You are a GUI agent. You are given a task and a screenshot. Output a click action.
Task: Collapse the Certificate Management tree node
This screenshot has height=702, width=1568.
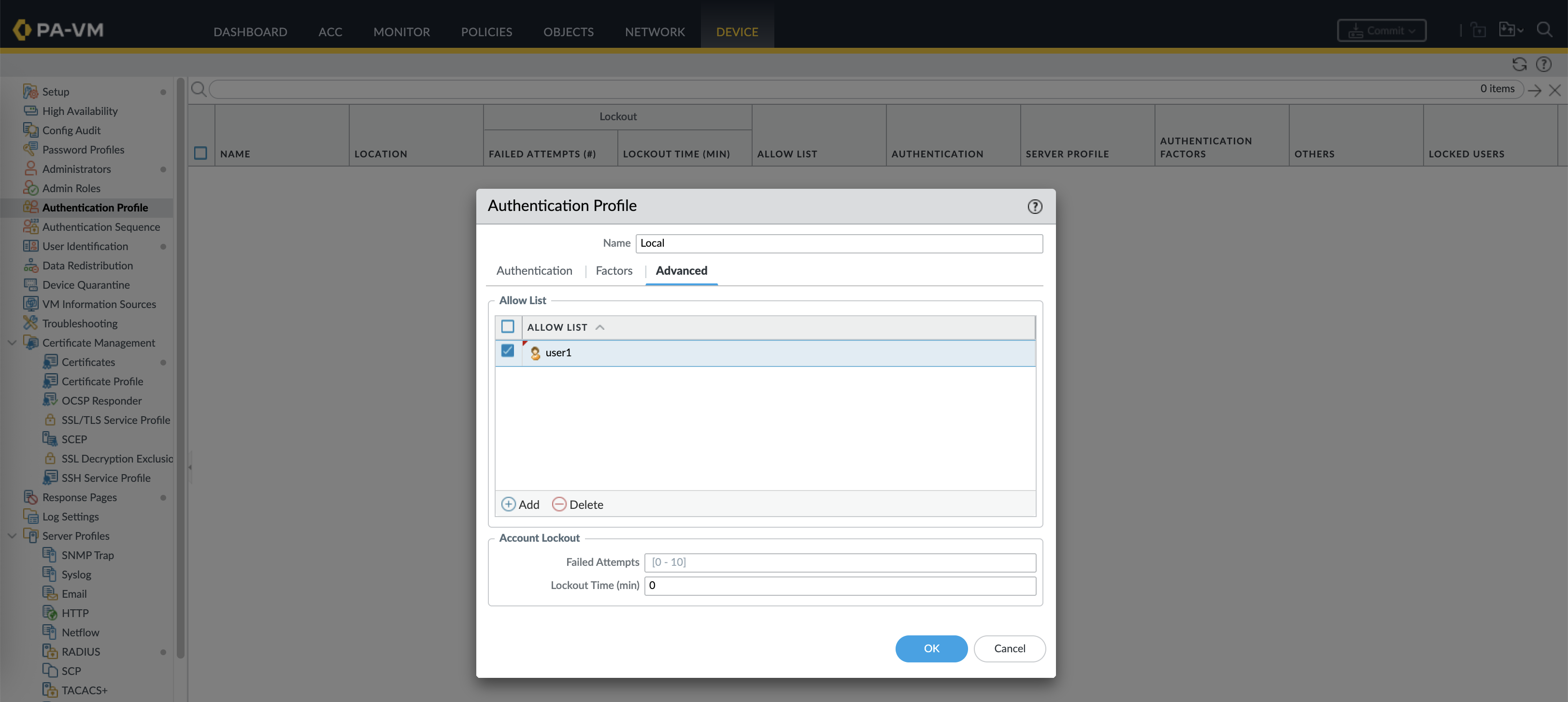tap(12, 342)
